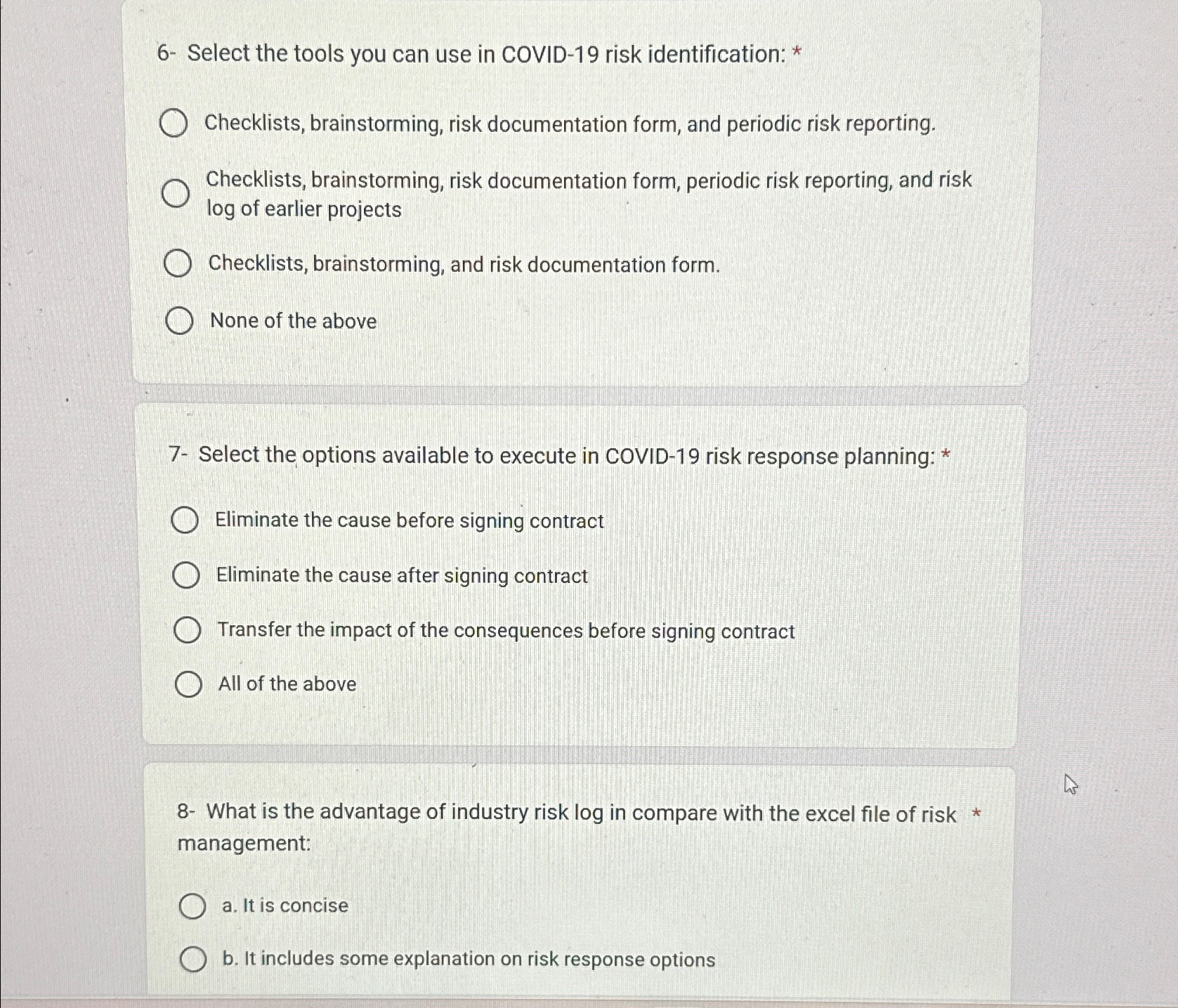Choose the option mentioning risk log of earlier projects
Image resolution: width=1178 pixels, height=1008 pixels.
pos(177,193)
